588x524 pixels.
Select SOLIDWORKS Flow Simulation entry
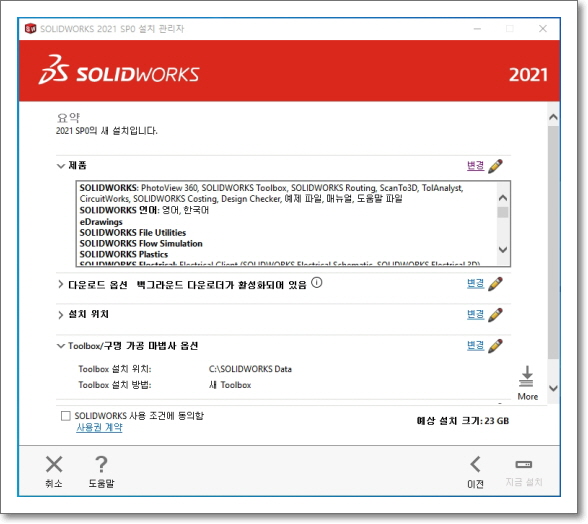tap(141, 243)
